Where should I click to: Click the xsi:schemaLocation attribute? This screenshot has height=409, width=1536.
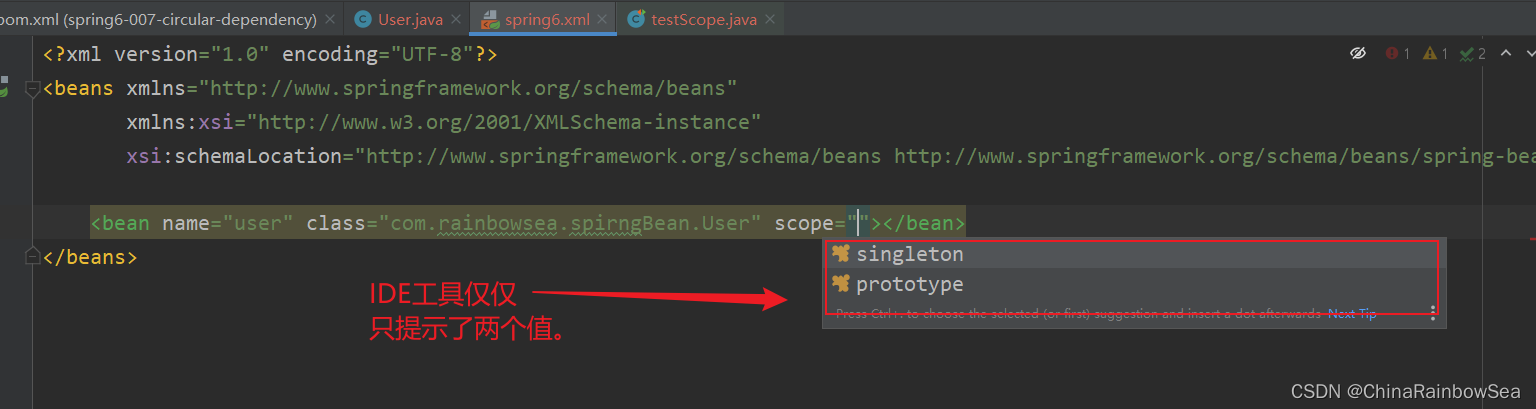(x=234, y=156)
